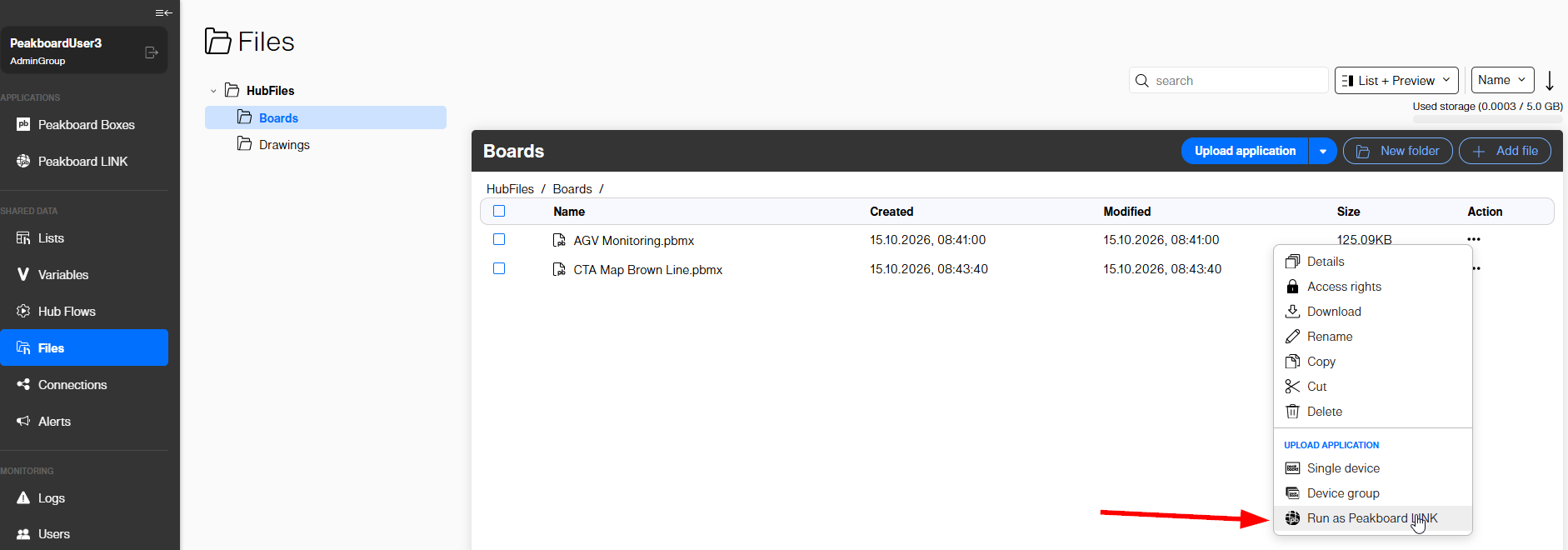Click the Created column header
Screen dimensions: 1568x550
click(x=891, y=212)
